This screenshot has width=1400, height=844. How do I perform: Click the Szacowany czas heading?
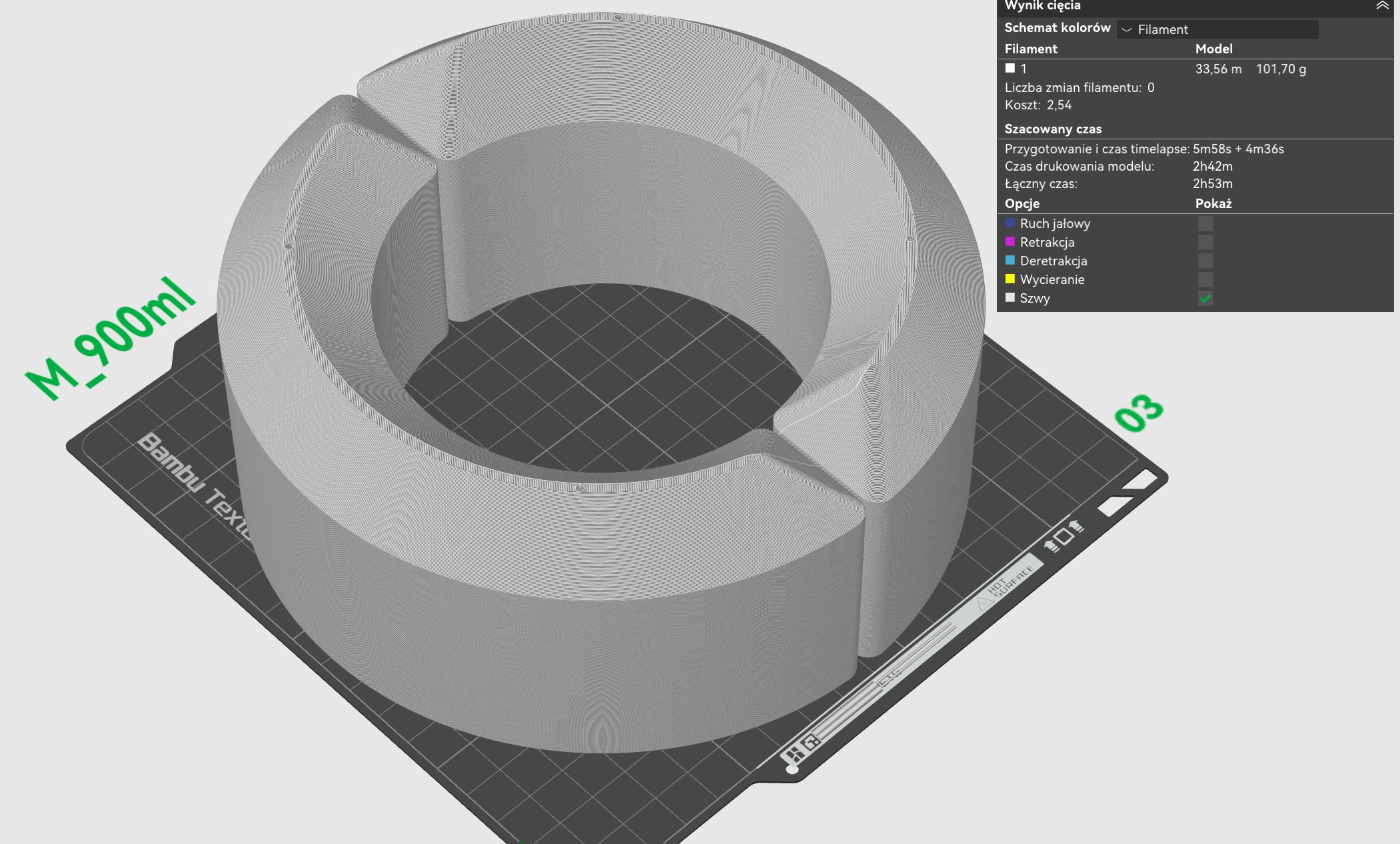[x=1053, y=129]
